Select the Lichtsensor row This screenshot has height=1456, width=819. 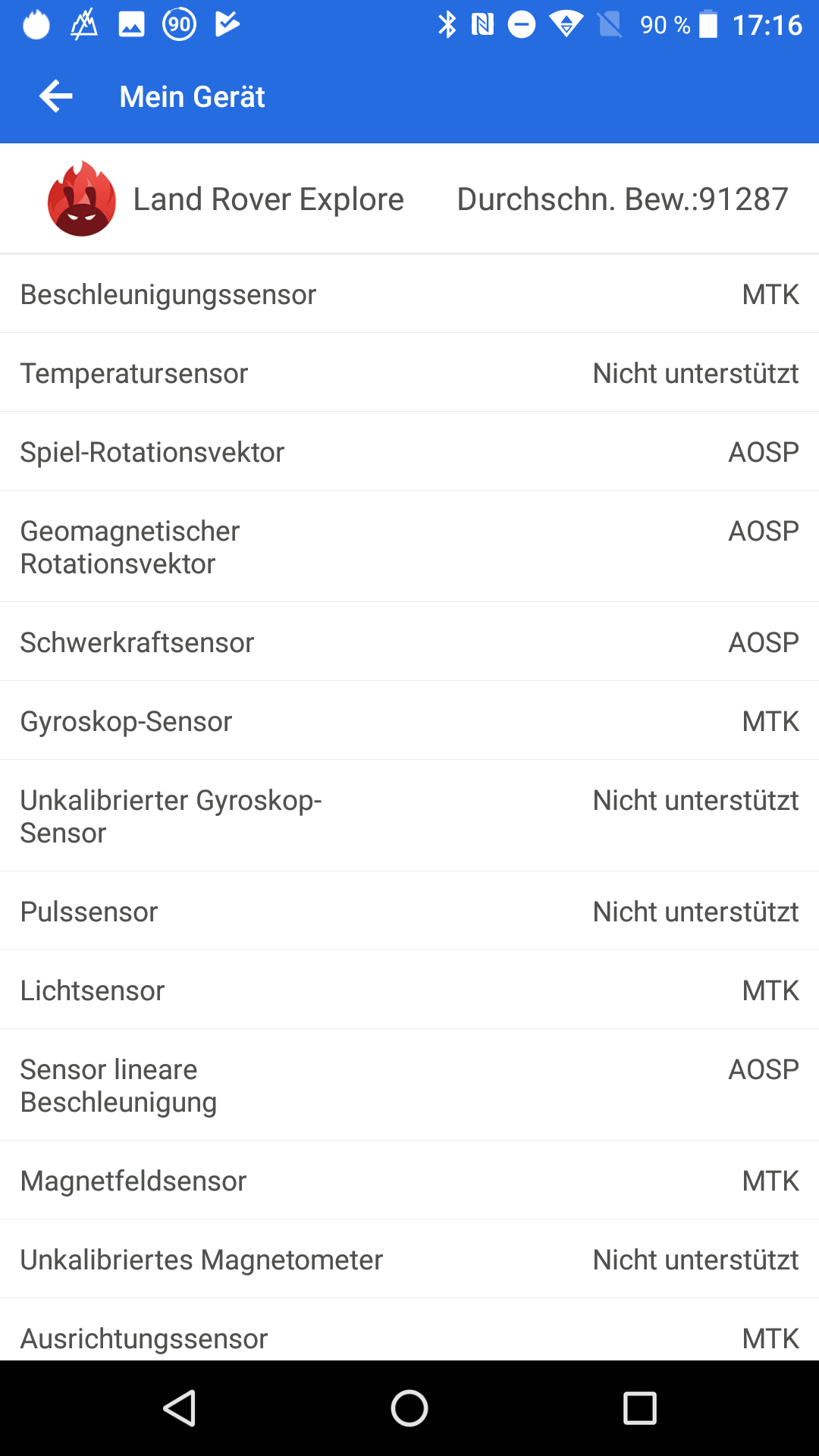(x=409, y=990)
